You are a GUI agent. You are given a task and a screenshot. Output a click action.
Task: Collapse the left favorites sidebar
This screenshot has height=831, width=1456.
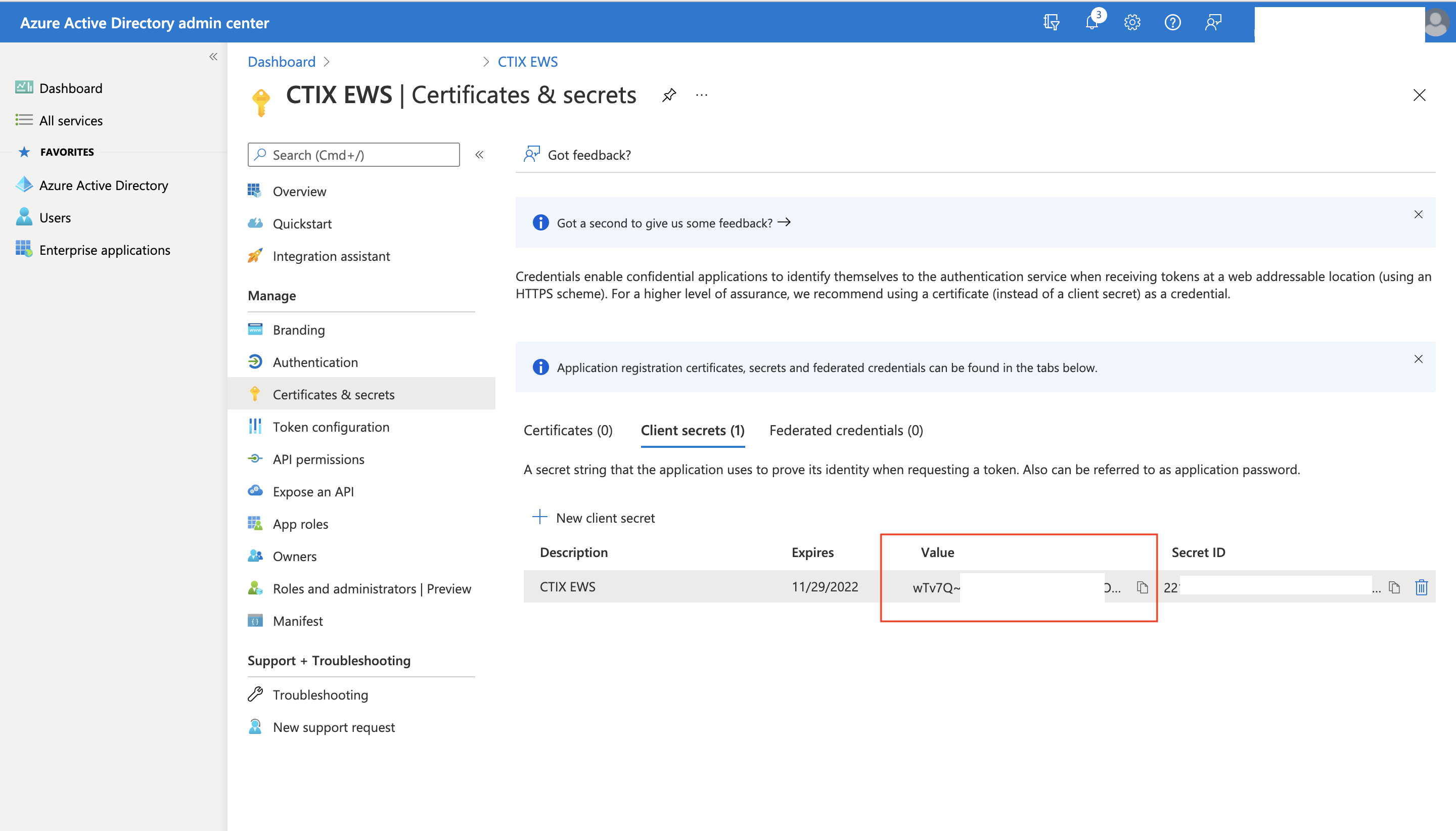click(213, 57)
